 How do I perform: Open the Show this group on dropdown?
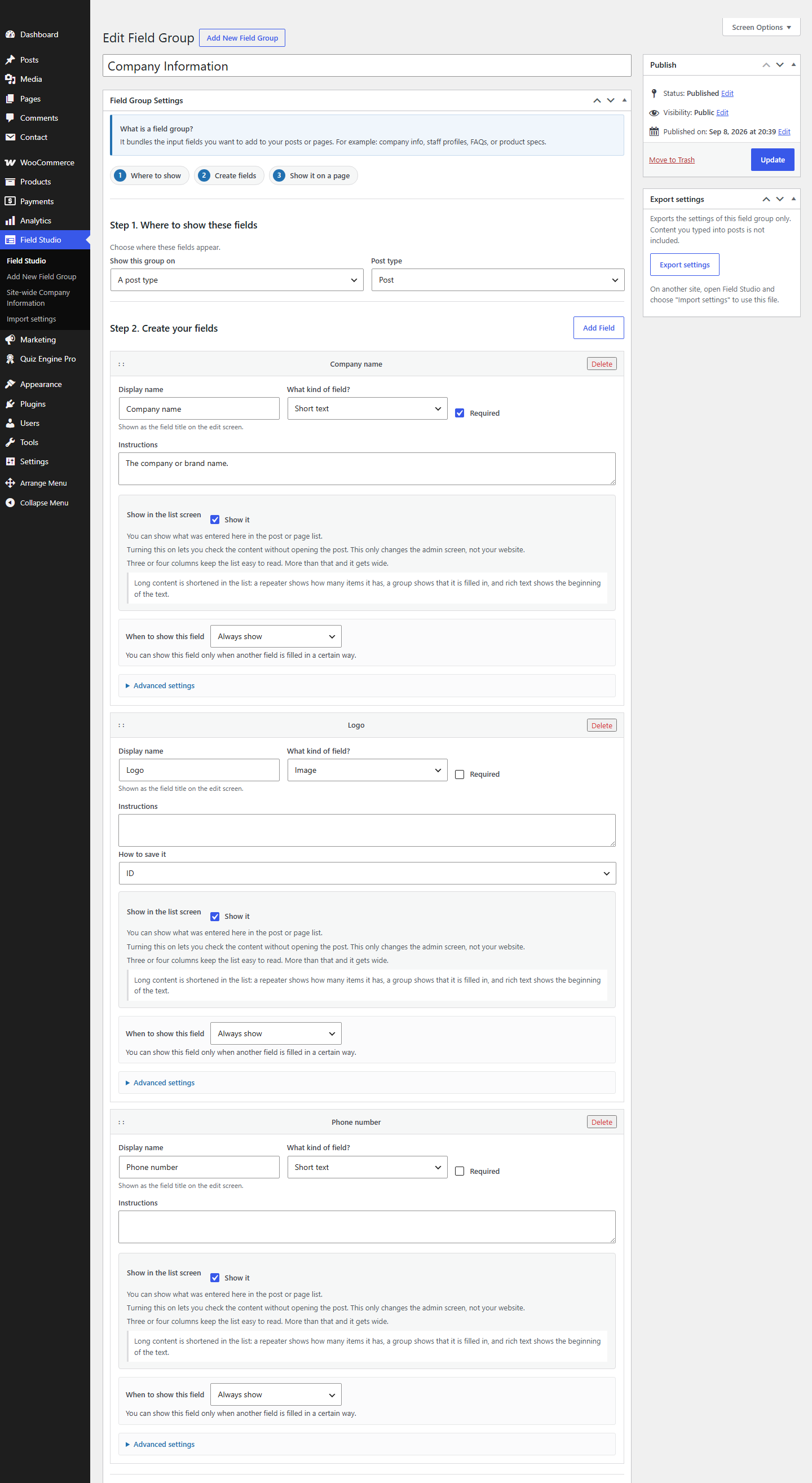(236, 280)
